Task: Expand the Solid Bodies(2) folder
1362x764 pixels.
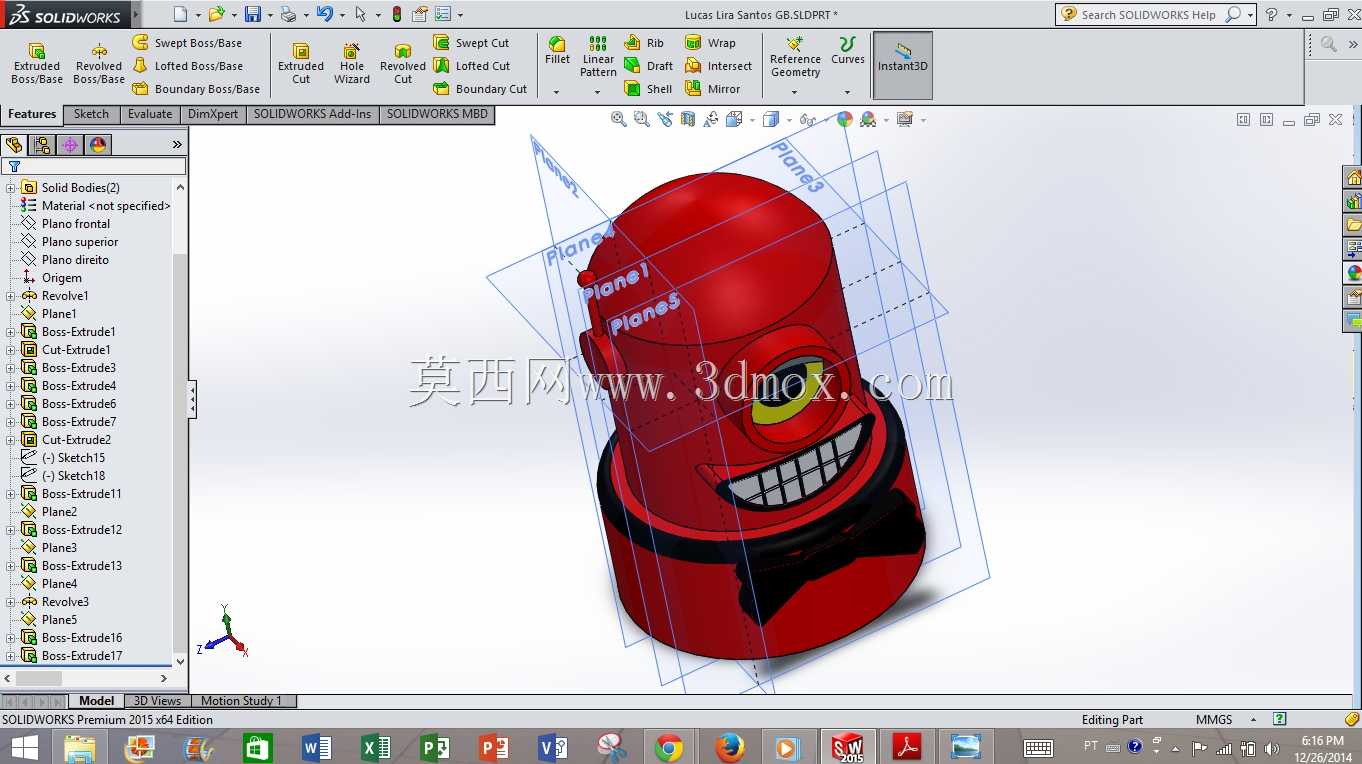Action: pos(11,188)
